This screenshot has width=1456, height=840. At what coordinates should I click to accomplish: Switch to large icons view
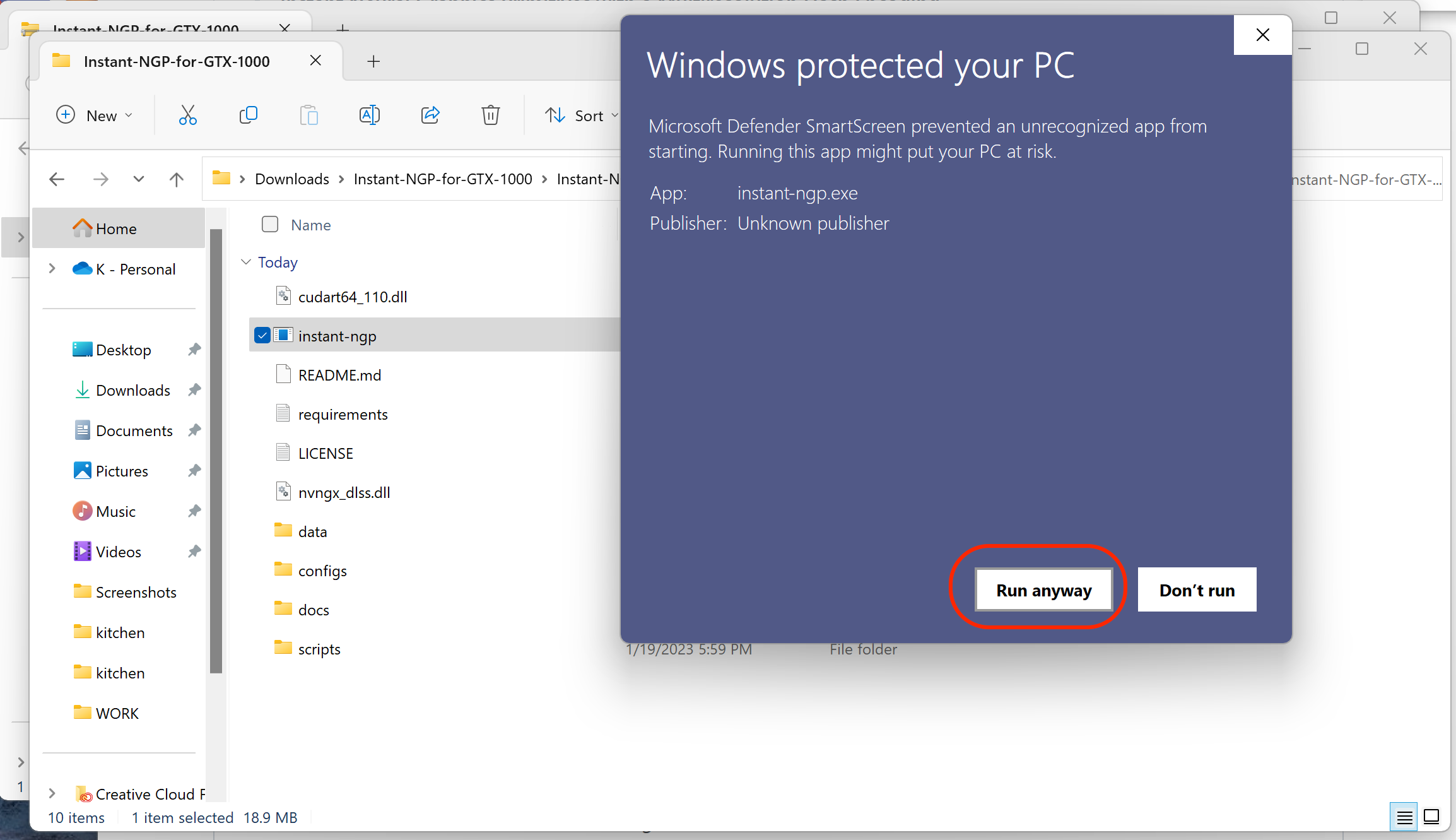(x=1431, y=817)
